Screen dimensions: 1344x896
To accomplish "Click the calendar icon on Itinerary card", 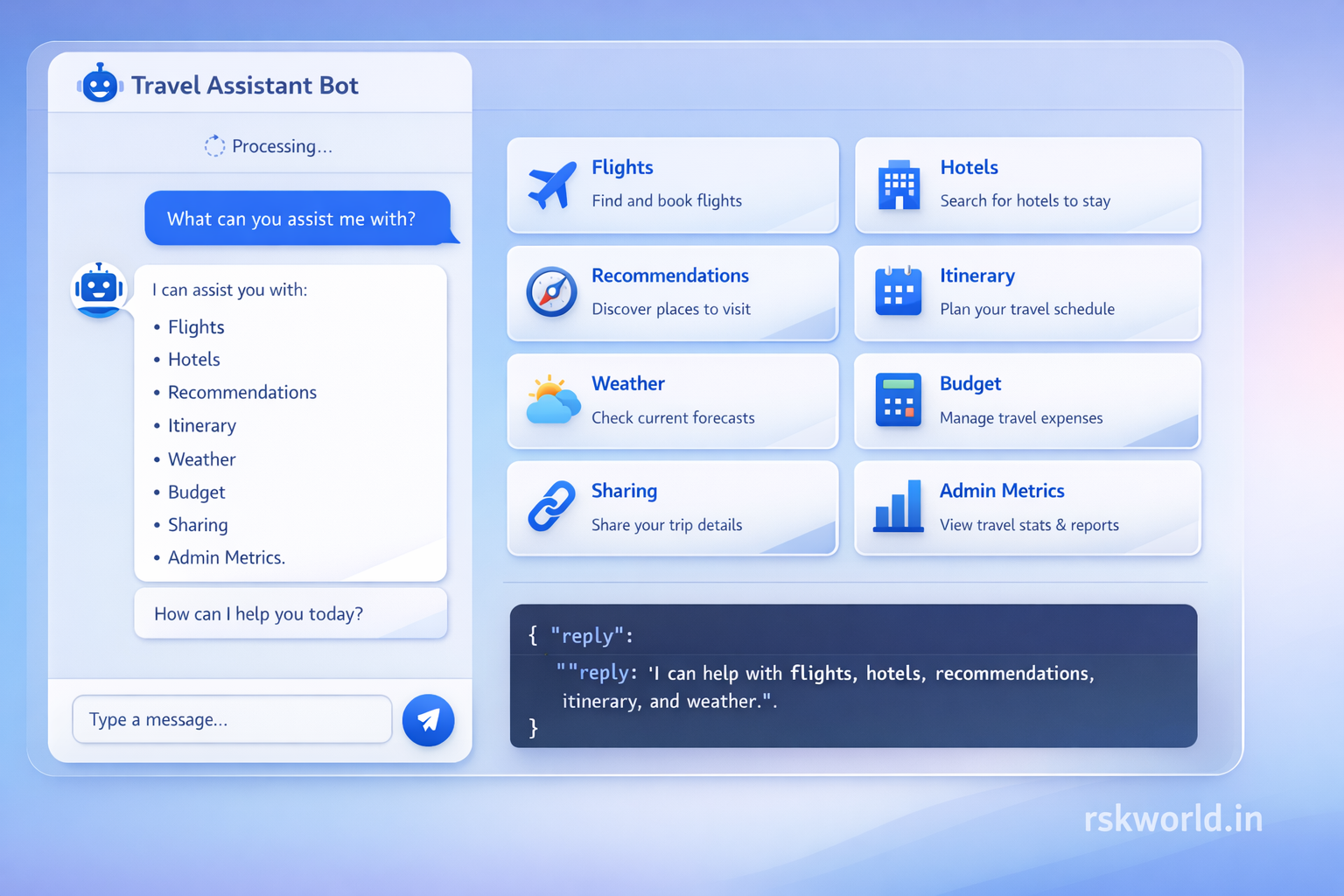I will [899, 291].
